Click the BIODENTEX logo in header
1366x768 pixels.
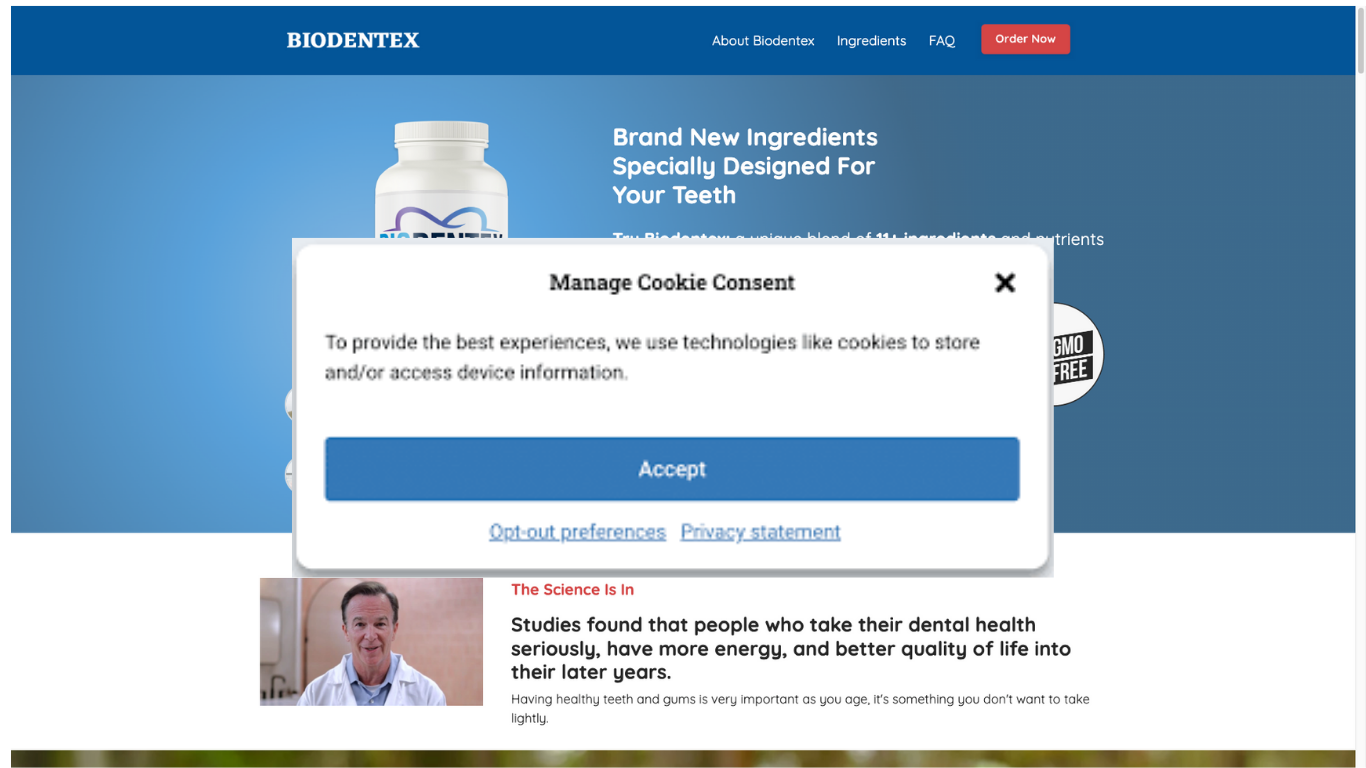click(353, 40)
